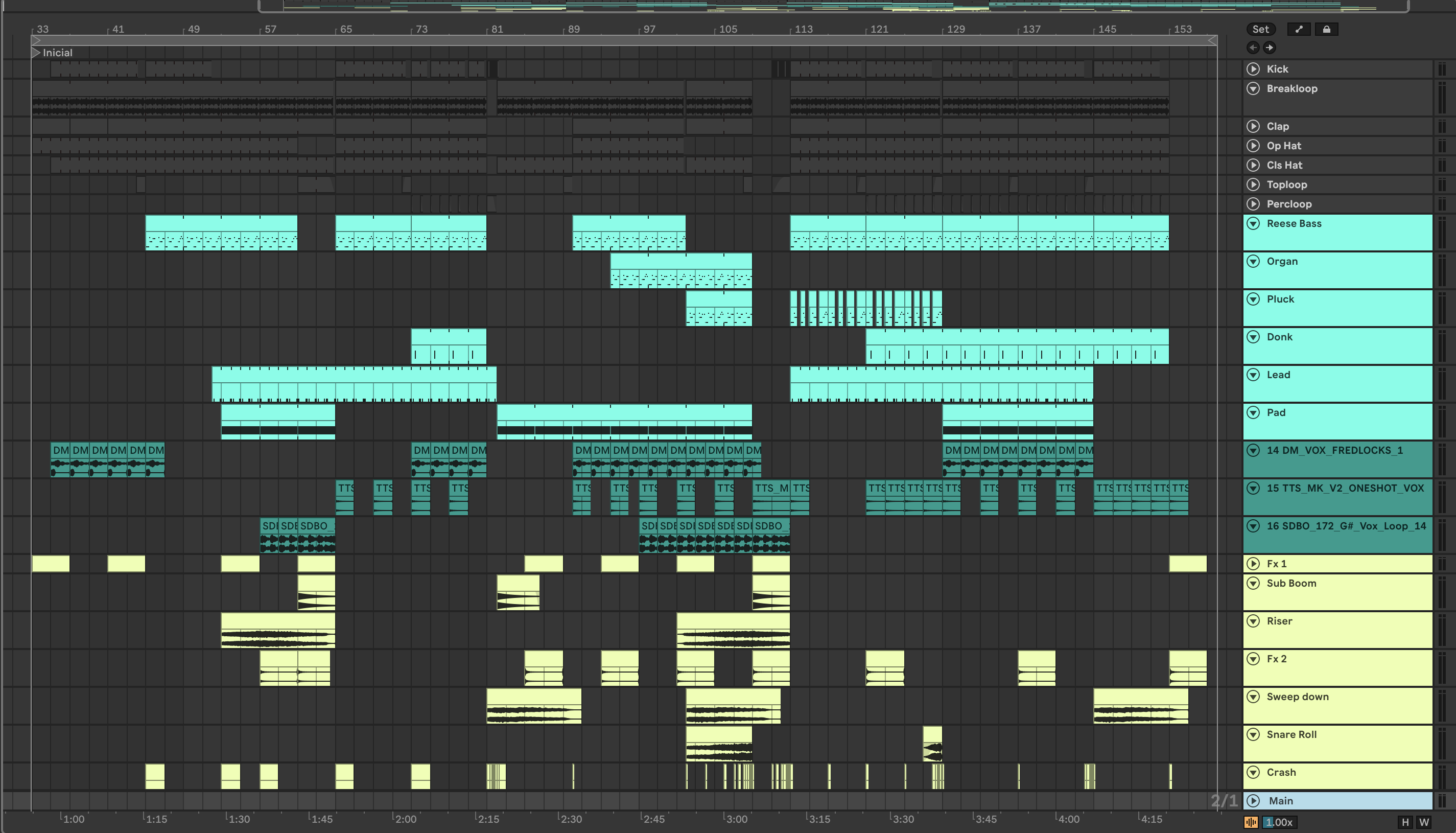Fold the 16 SDBO_172_G# Vox Loop track
The width and height of the screenshot is (1456, 833).
point(1253,525)
